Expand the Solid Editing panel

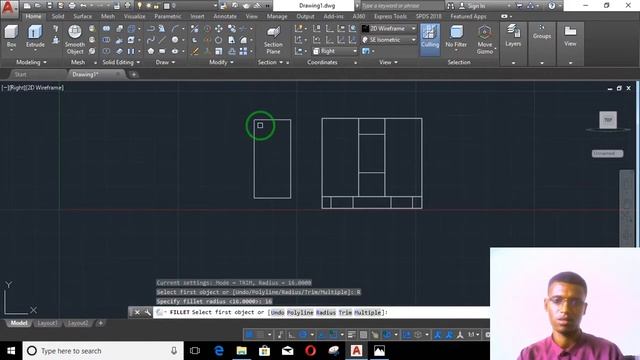coord(121,62)
